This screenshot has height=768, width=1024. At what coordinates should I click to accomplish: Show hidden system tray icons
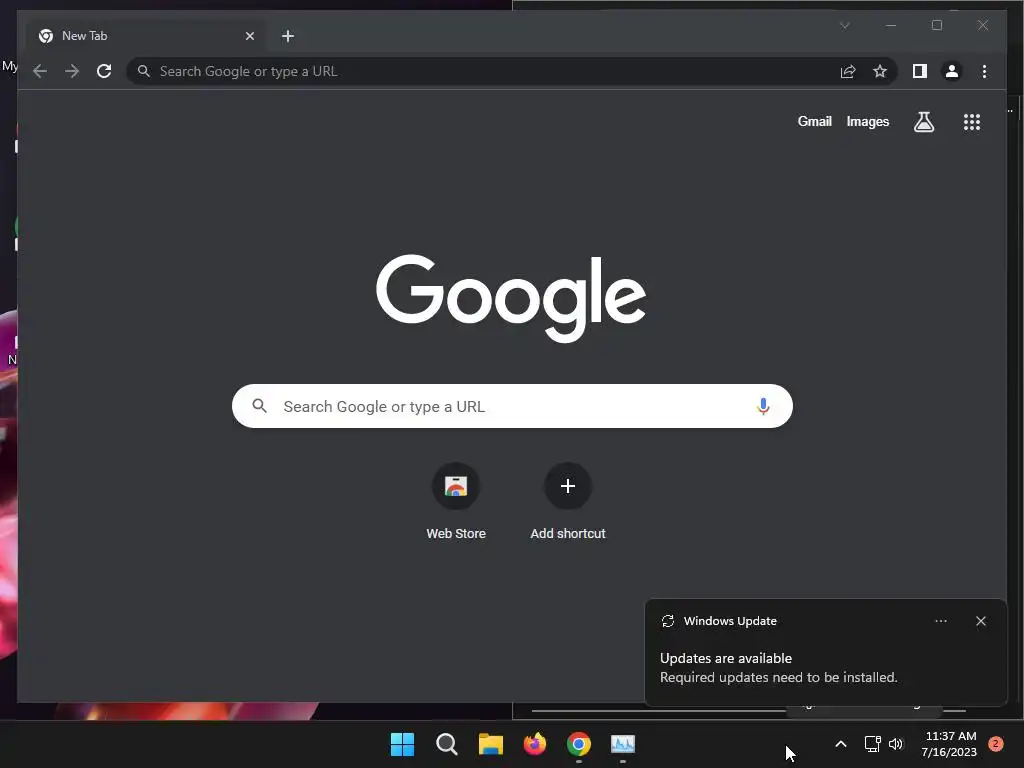(841, 744)
